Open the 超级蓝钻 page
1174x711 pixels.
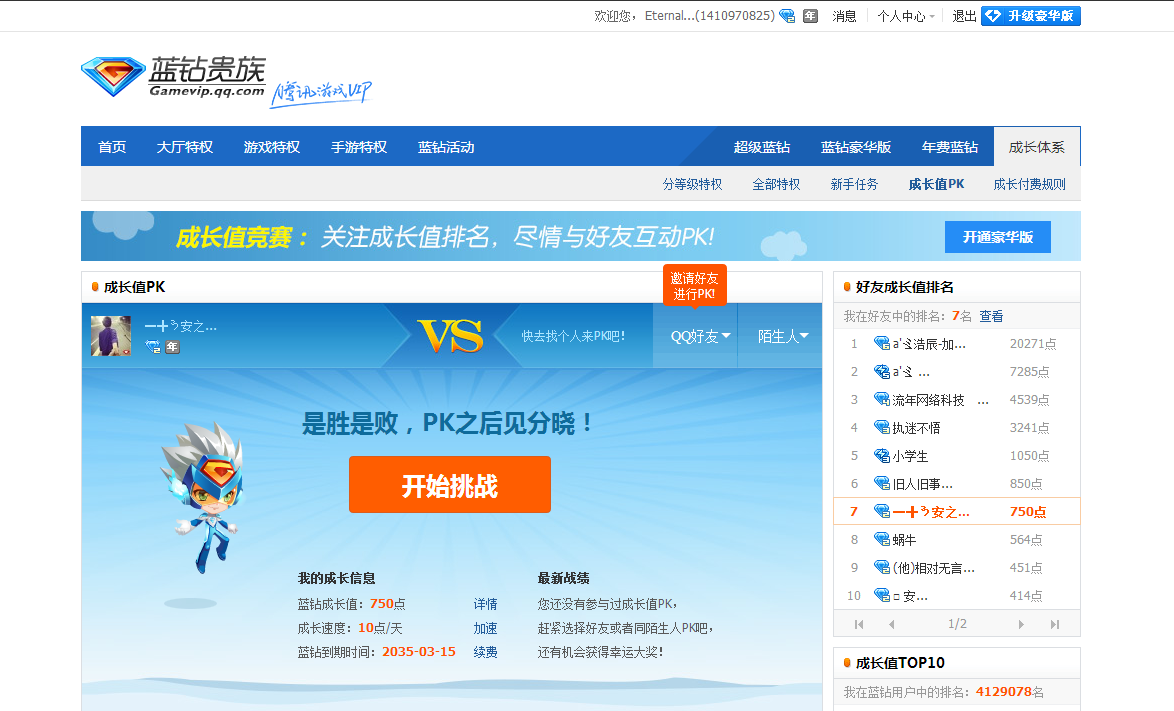tap(761, 147)
